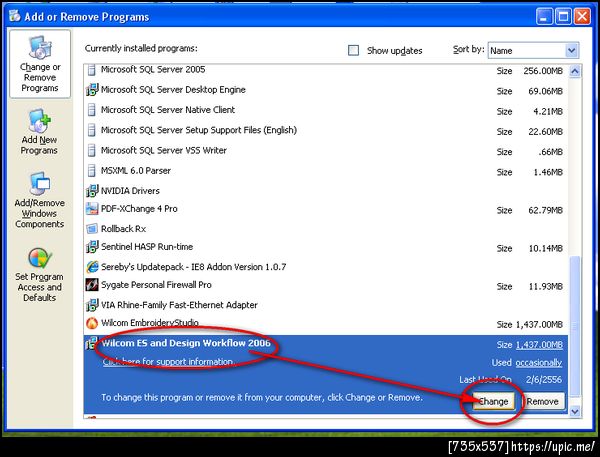Click the NVIDIA Drivers icon
The width and height of the screenshot is (600, 457).
[92, 191]
